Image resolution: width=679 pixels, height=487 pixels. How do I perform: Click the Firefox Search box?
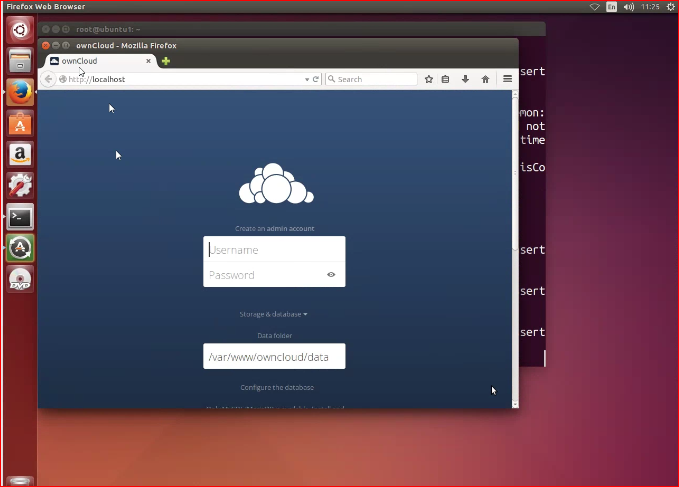(371, 79)
